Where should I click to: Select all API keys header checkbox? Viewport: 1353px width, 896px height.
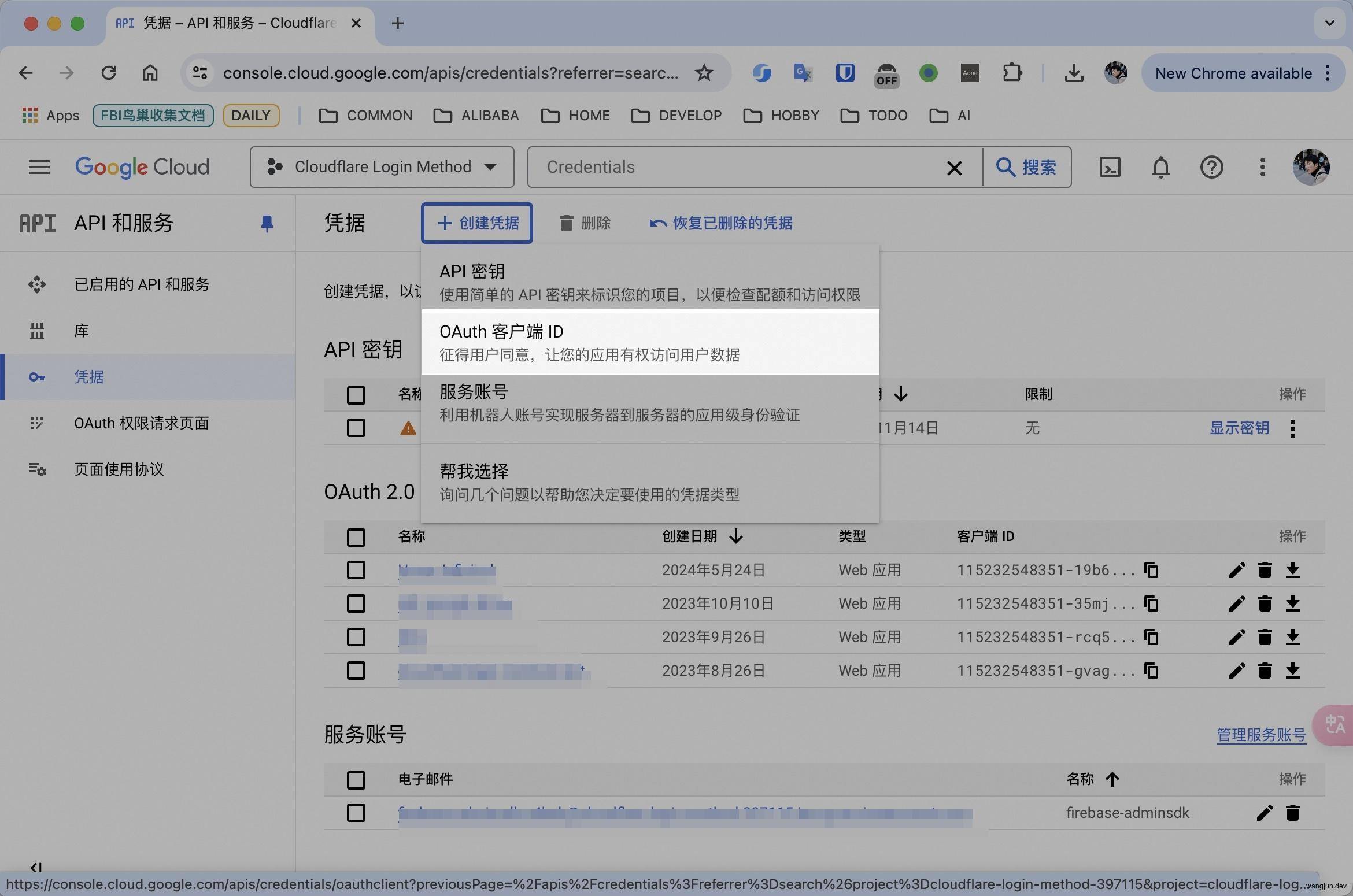pyautogui.click(x=356, y=395)
